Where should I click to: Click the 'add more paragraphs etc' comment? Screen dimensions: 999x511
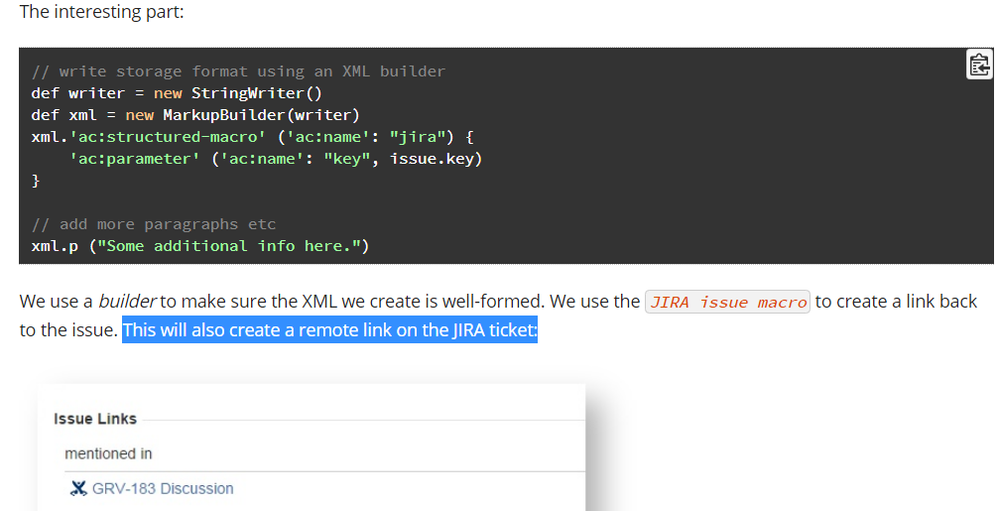pyautogui.click(x=154, y=224)
